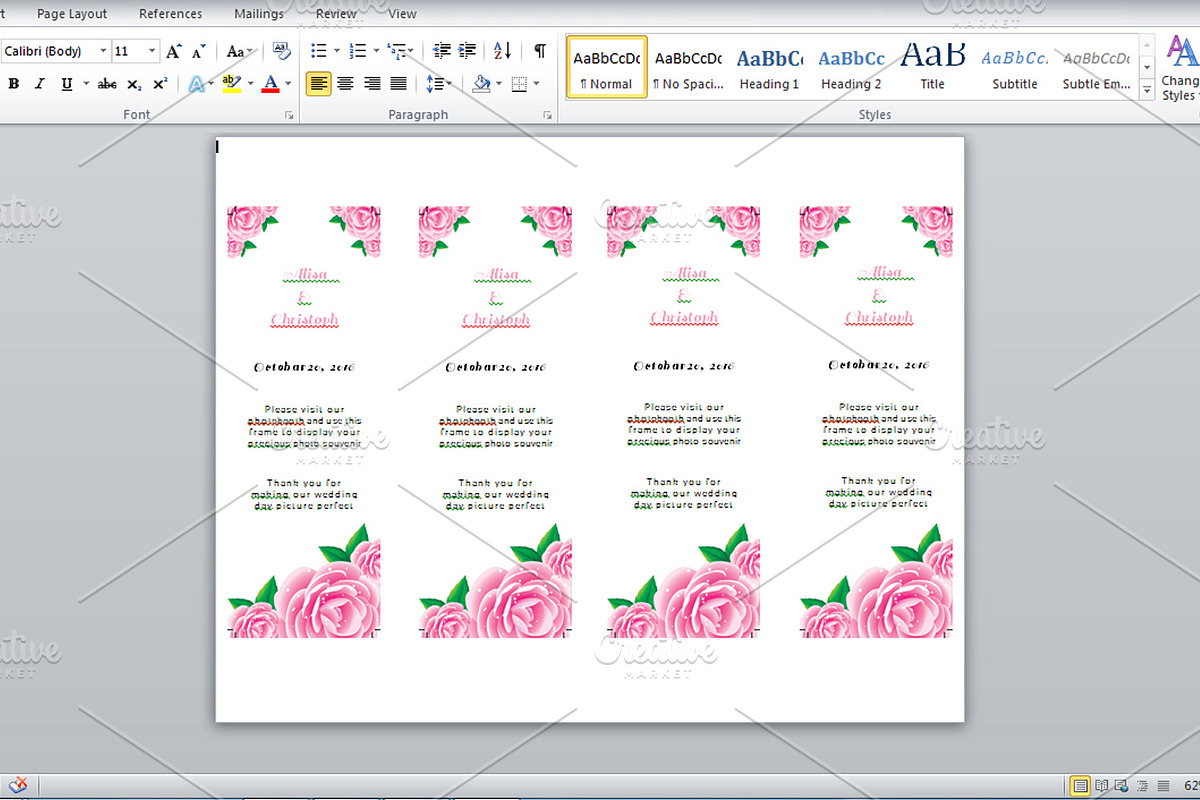Open the Mailings tab
Screen dimensions: 1200x800
click(x=259, y=14)
